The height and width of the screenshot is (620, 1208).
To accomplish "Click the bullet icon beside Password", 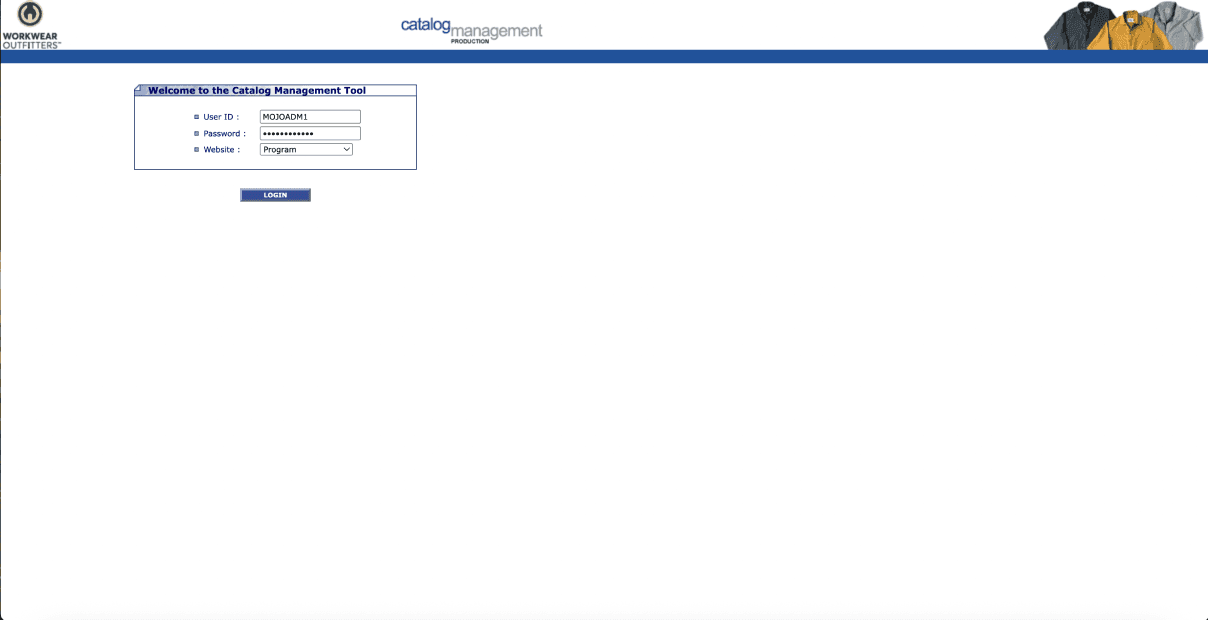I will coord(196,133).
